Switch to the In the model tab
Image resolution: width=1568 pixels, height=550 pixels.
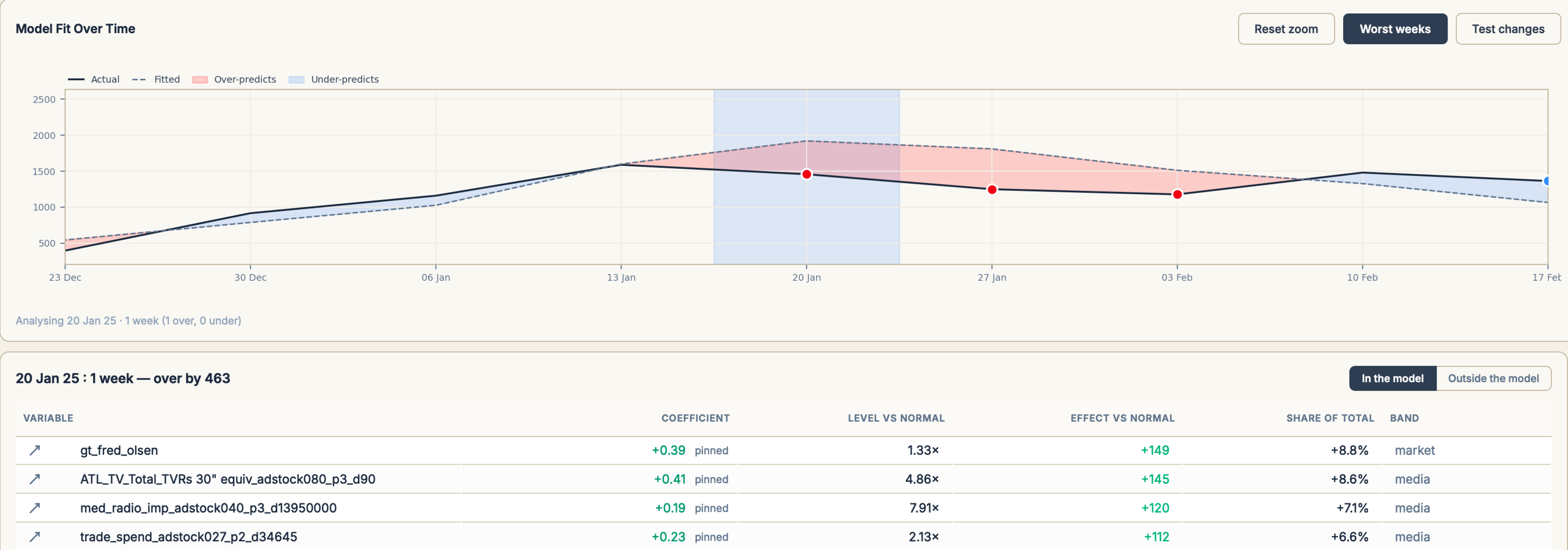[1392, 378]
